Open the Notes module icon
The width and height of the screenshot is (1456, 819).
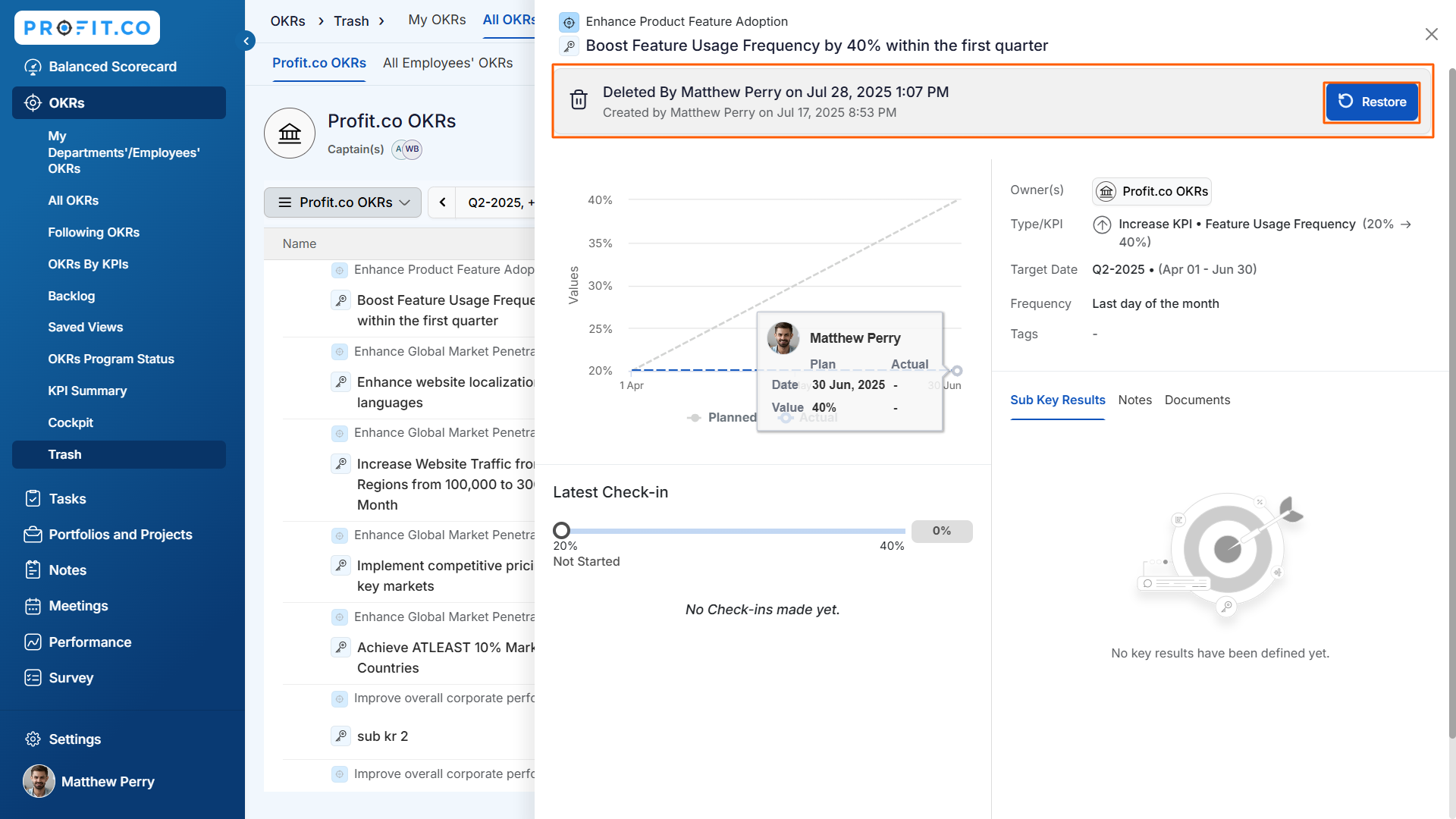click(x=33, y=570)
